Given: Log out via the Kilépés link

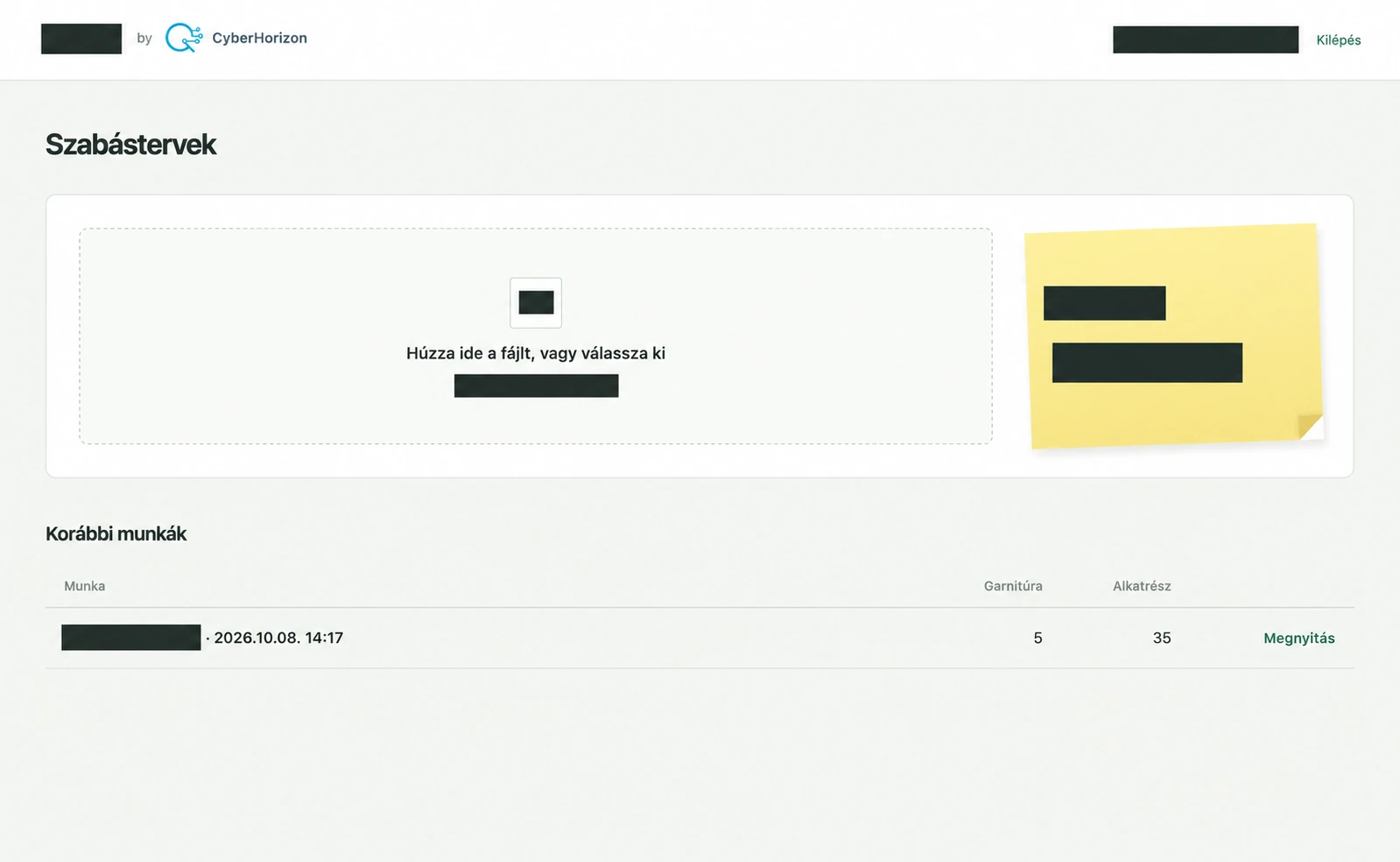Looking at the screenshot, I should [1338, 39].
